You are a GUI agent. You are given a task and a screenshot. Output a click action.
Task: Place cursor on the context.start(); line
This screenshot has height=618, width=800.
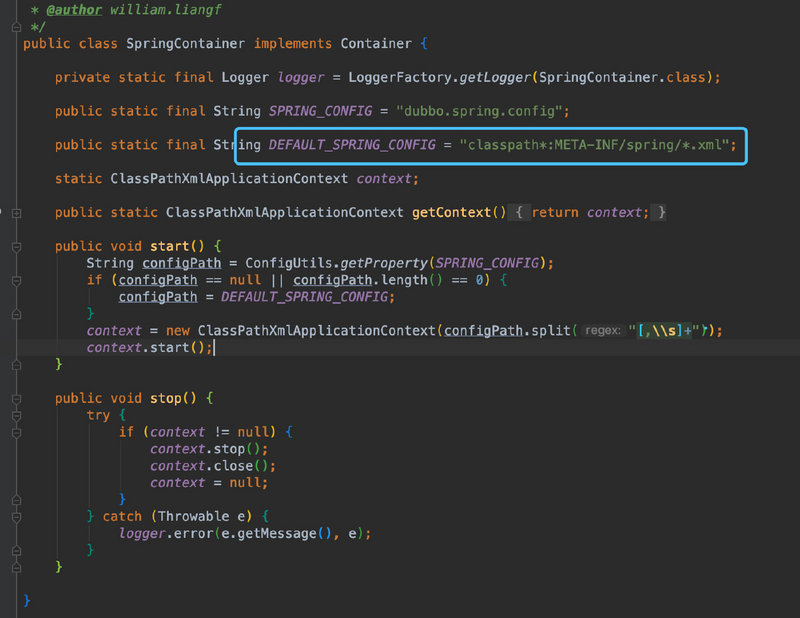coord(149,348)
